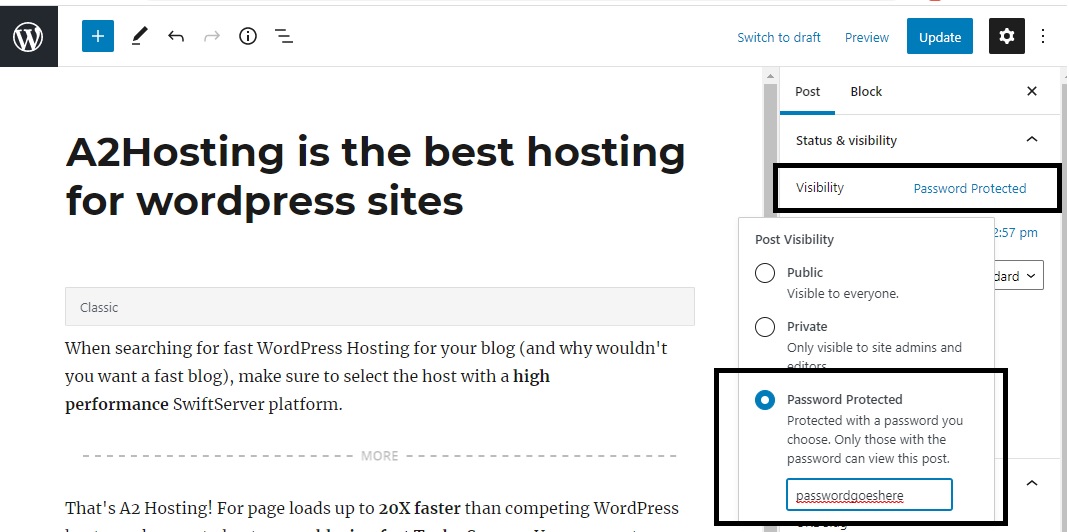1069x532 pixels.
Task: Select the Public visibility option
Action: [x=765, y=273]
